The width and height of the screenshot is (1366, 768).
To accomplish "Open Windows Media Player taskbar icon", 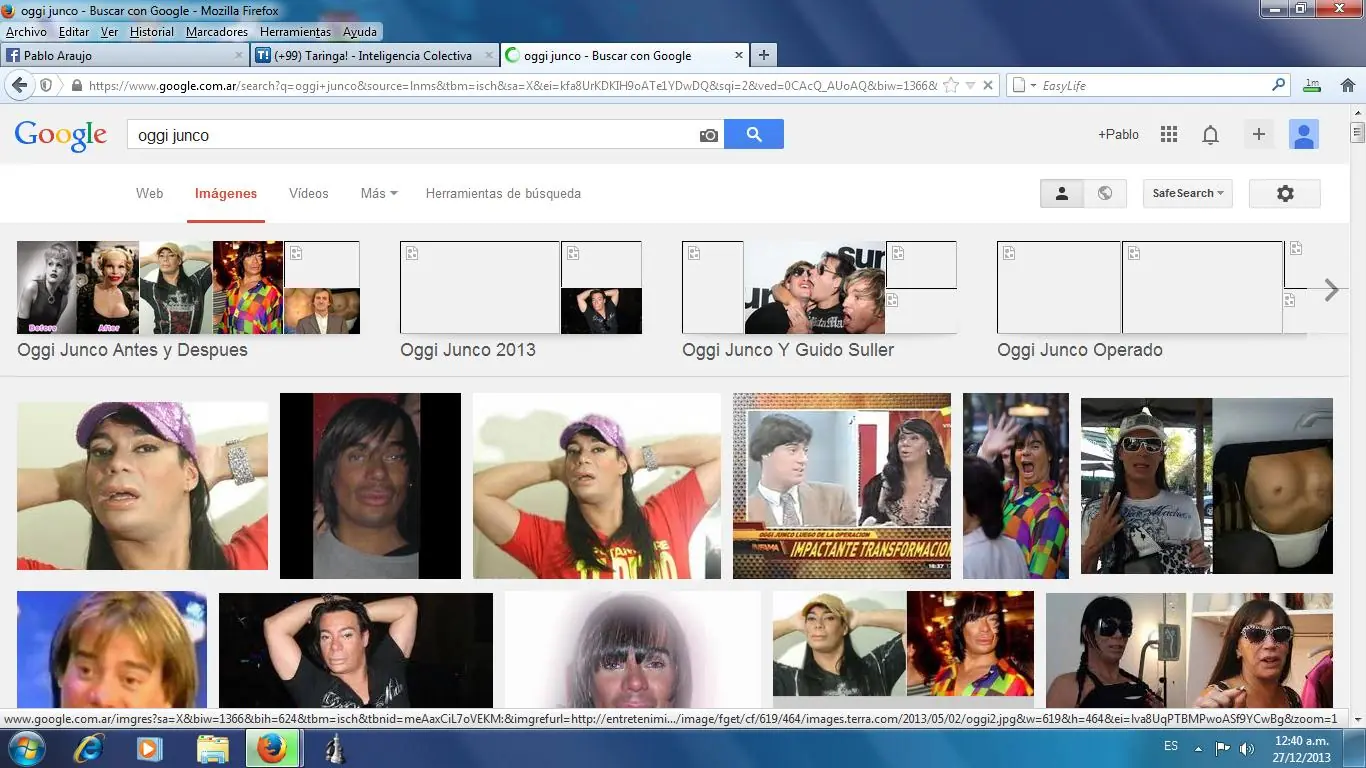I will (149, 748).
